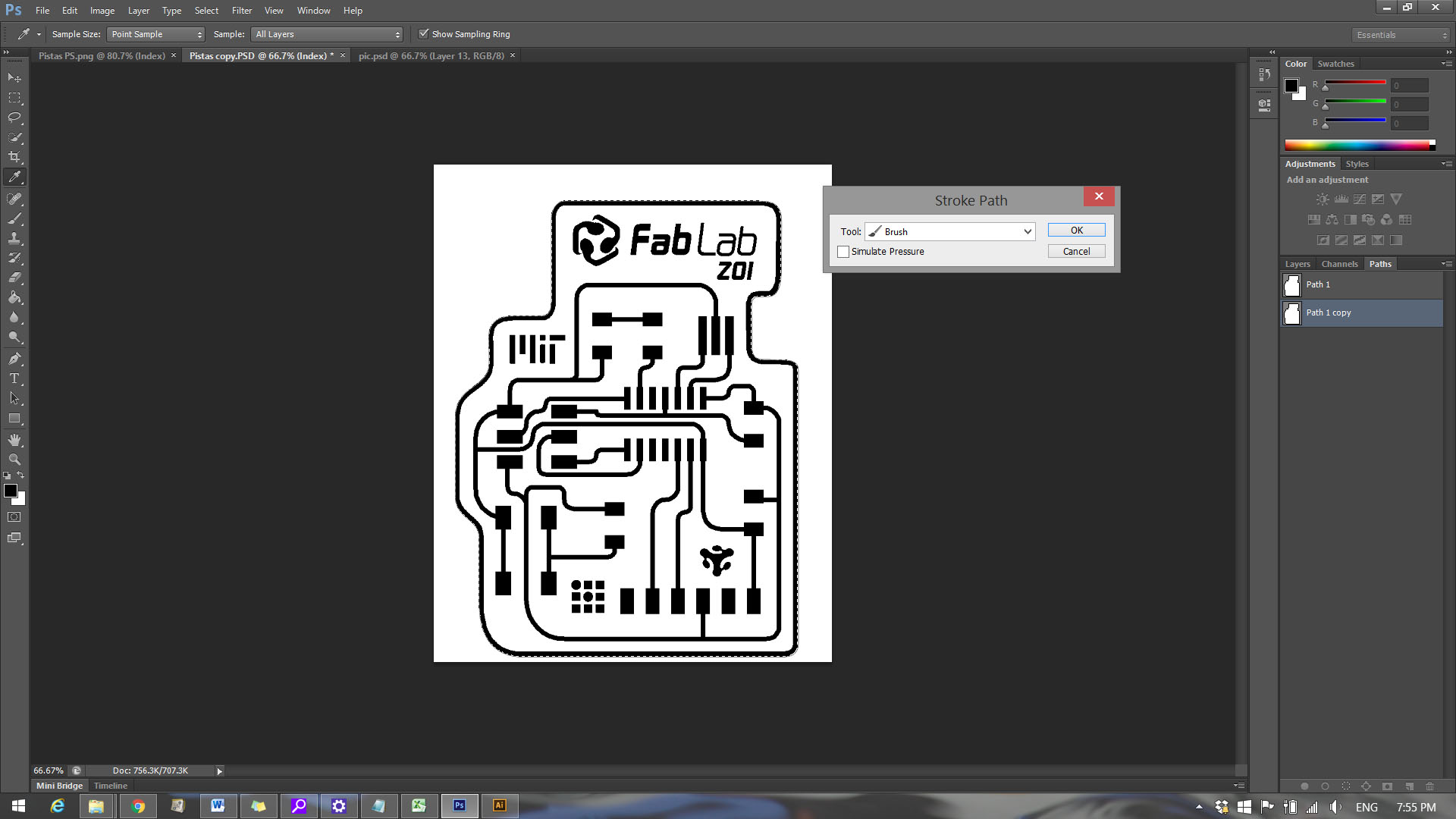This screenshot has width=1456, height=819.
Task: Select the Blur tool
Action: 14,317
